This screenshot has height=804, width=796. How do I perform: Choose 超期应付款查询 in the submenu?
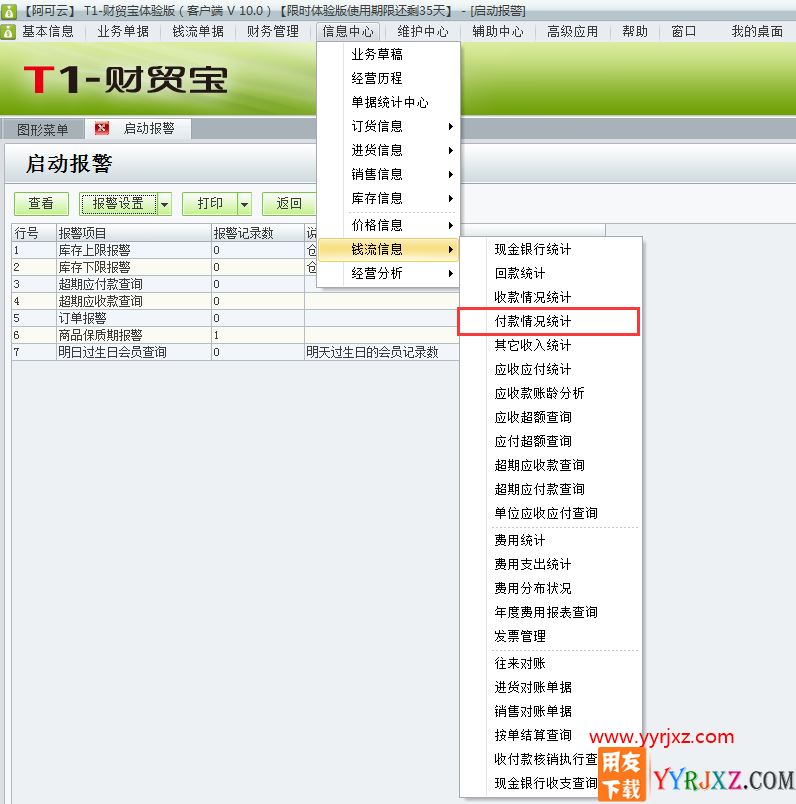[550, 489]
